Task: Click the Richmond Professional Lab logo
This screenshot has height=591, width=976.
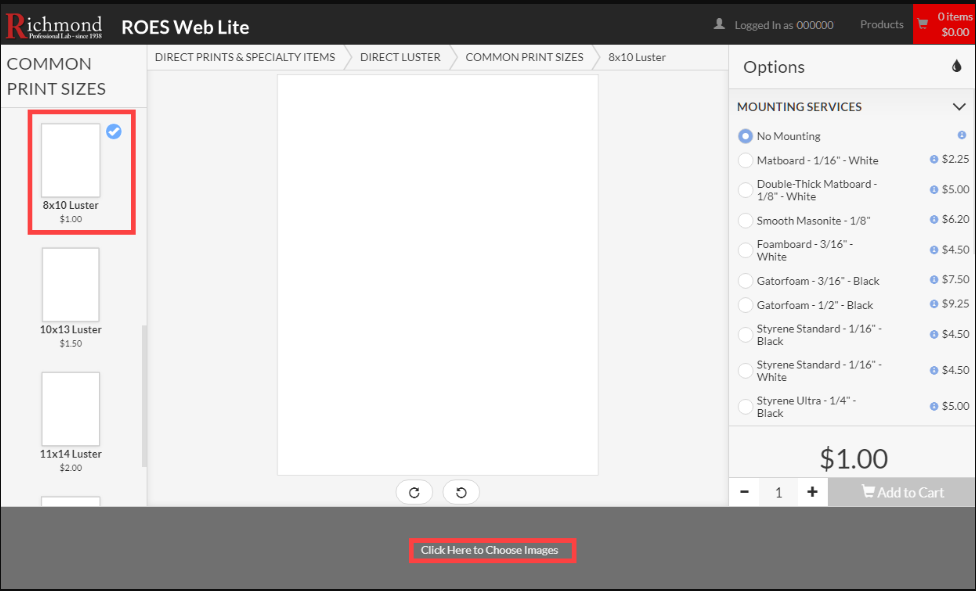Action: (x=53, y=24)
